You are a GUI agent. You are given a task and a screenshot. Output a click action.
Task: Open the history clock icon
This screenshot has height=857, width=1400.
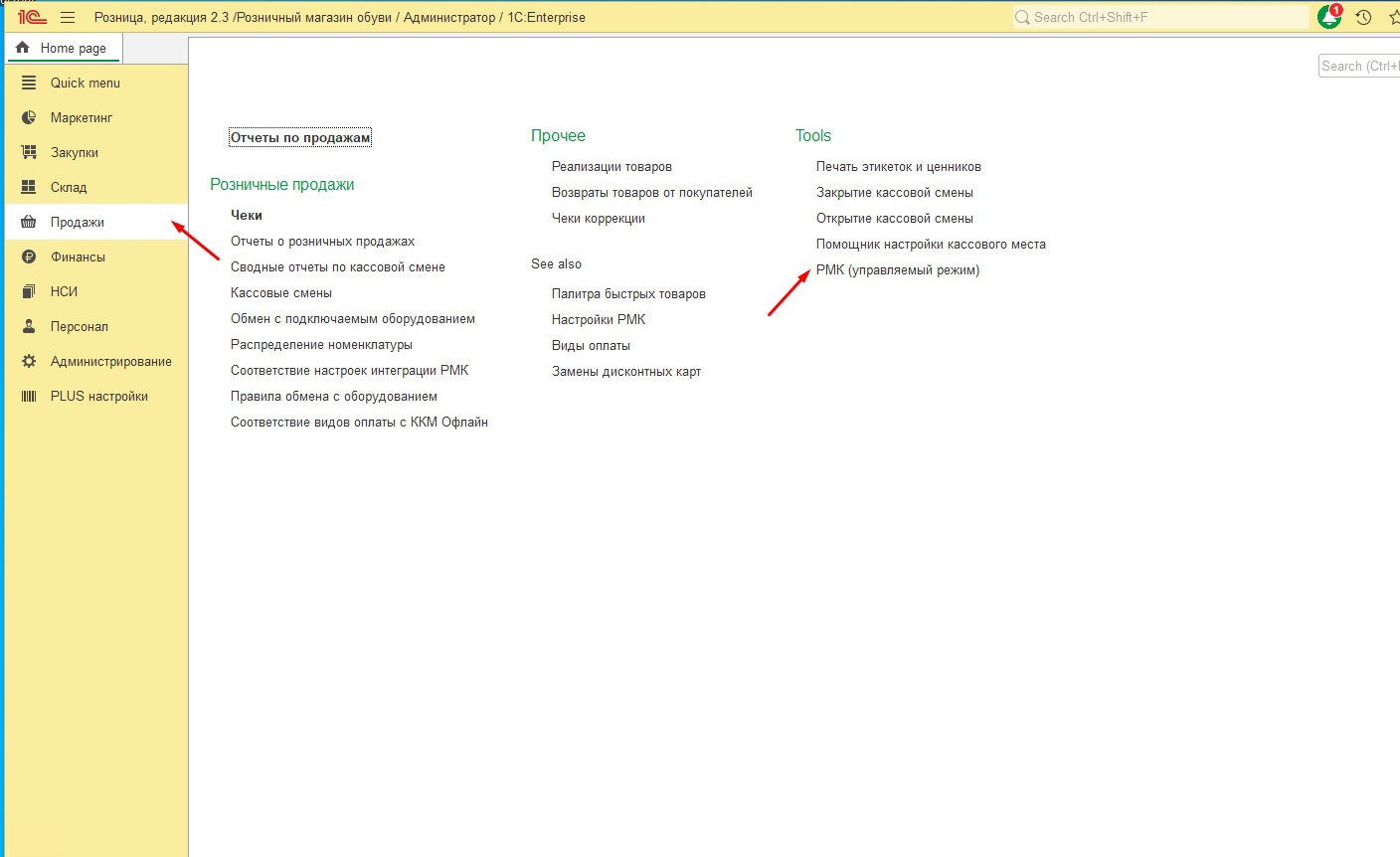[x=1363, y=17]
